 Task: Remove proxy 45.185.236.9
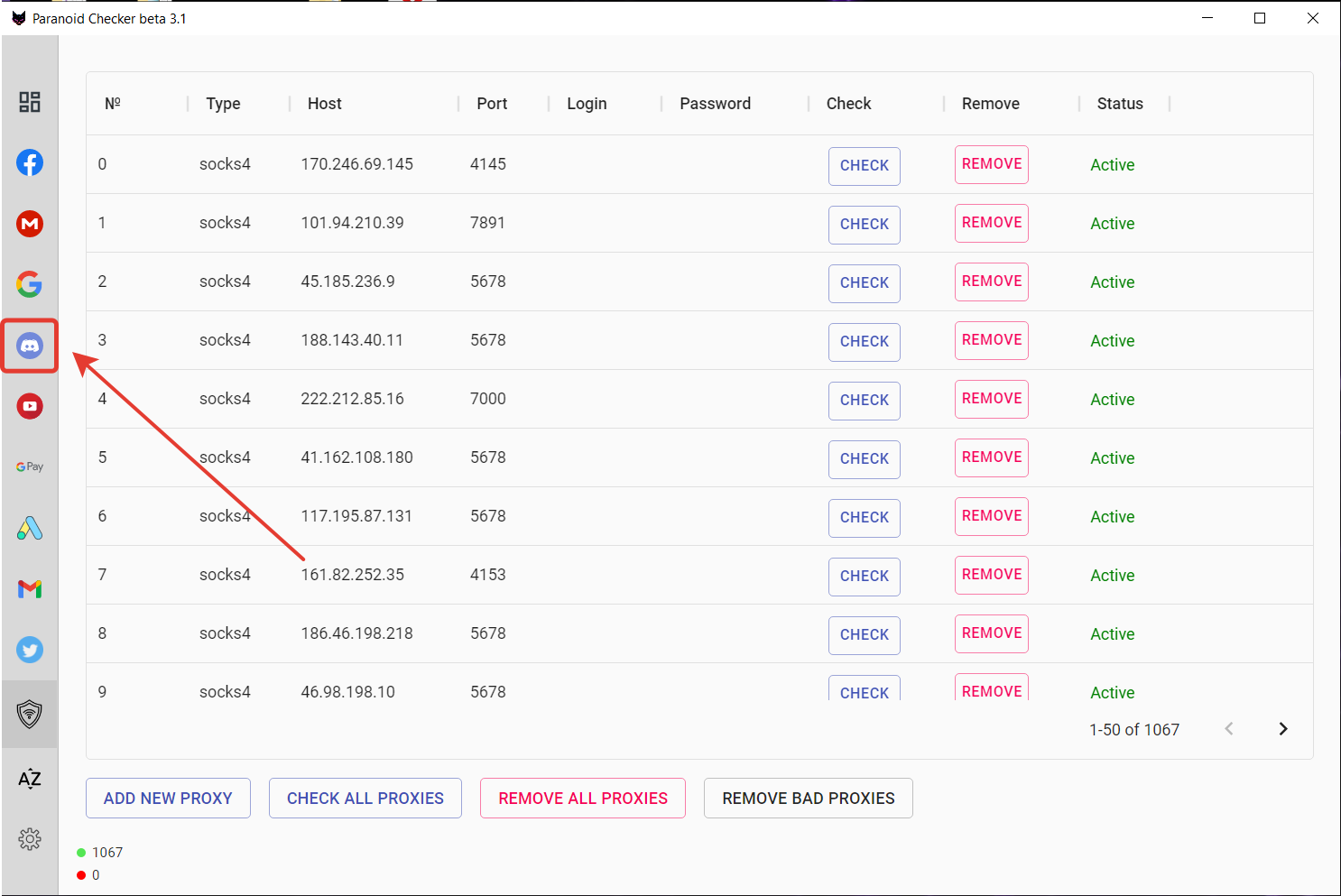(992, 282)
